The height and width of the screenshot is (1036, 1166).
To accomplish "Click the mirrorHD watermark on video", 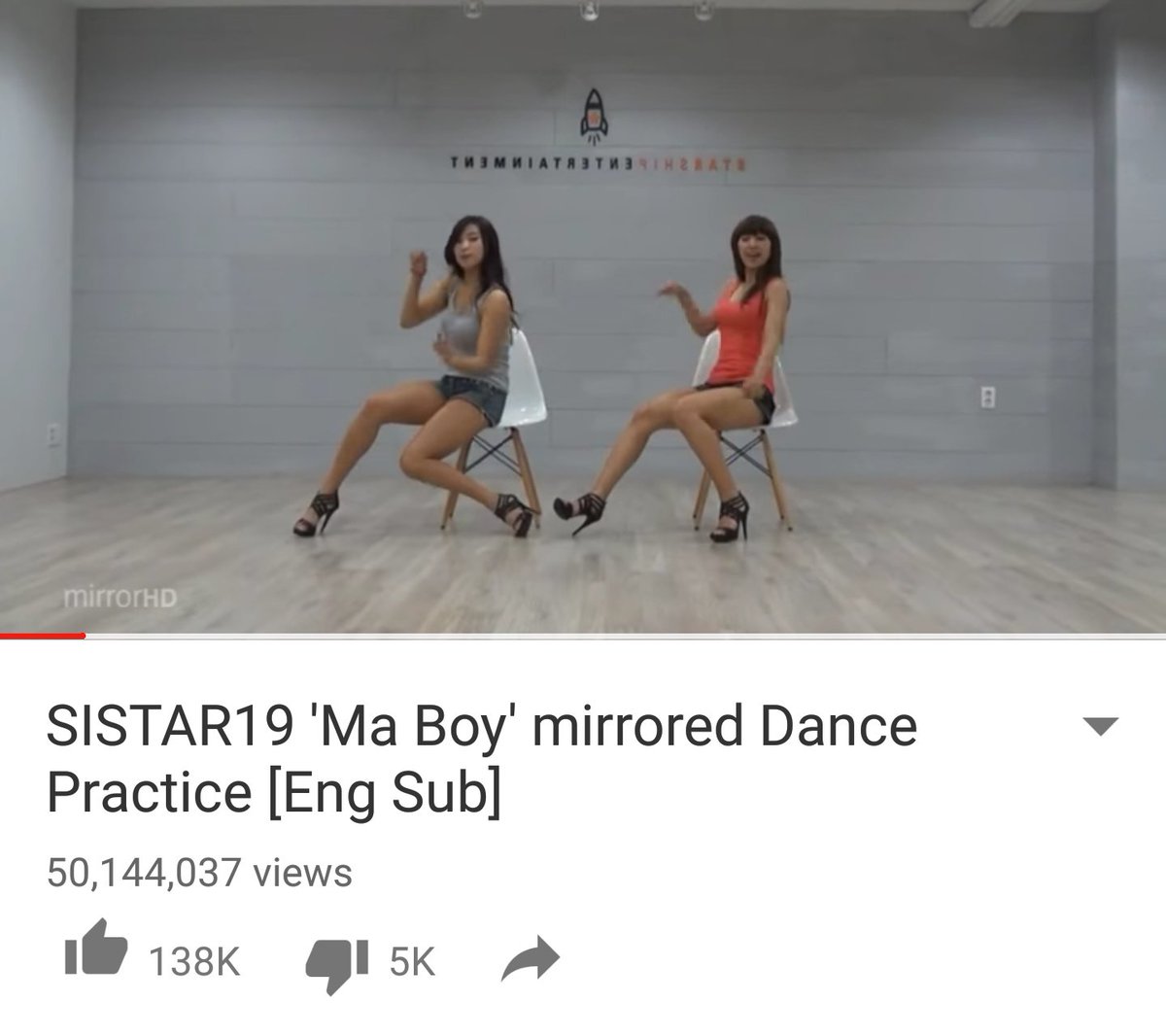I will (x=118, y=600).
